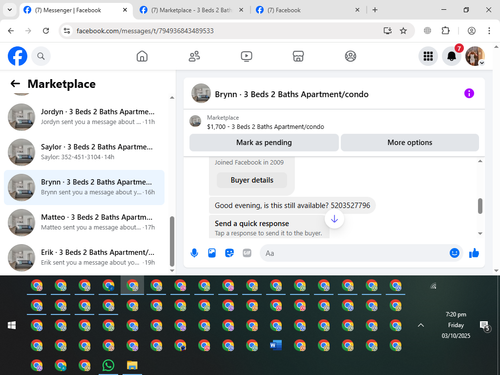Image resolution: width=500 pixels, height=375 pixels.
Task: Open the Windows Start button
Action: pyautogui.click(x=12, y=325)
